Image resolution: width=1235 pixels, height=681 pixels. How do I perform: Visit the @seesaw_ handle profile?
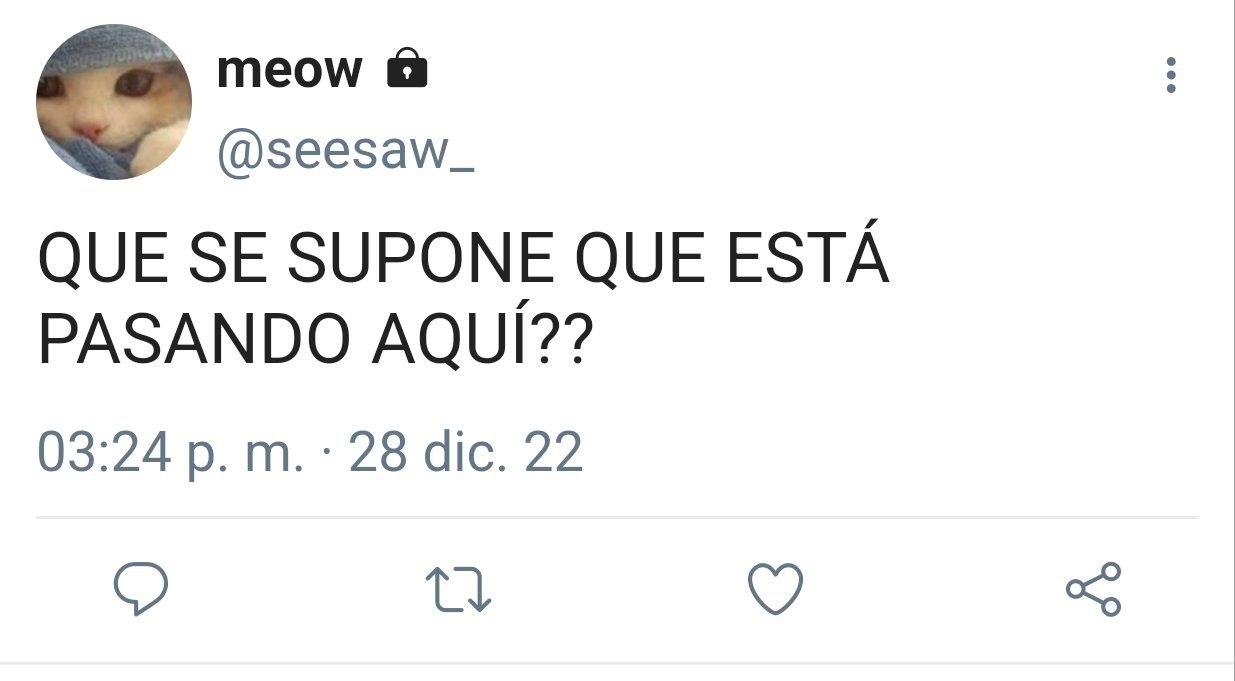345,152
